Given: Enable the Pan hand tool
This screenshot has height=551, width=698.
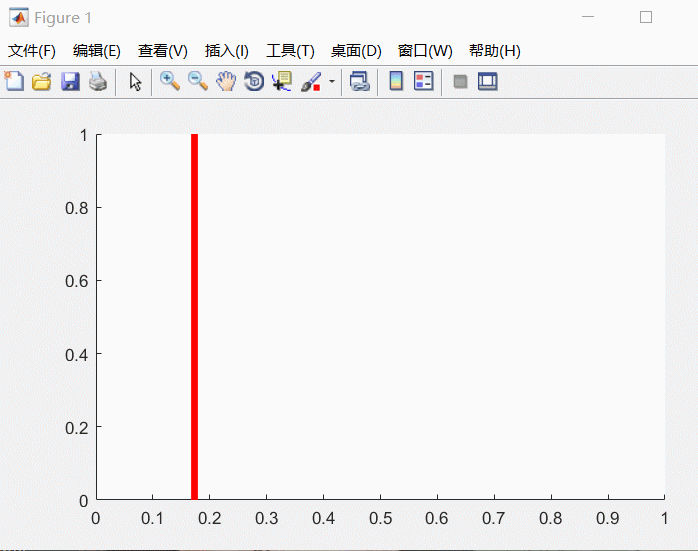Looking at the screenshot, I should tap(226, 81).
